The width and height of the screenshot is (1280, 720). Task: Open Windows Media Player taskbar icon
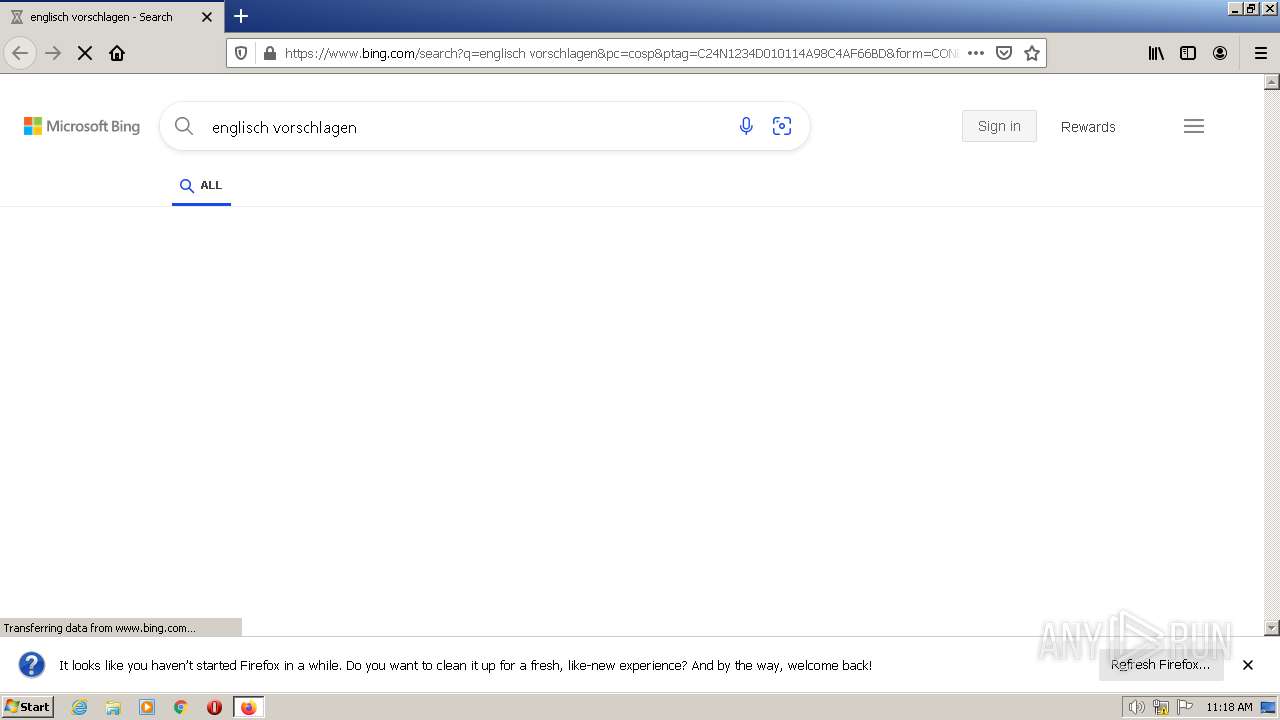(x=147, y=707)
